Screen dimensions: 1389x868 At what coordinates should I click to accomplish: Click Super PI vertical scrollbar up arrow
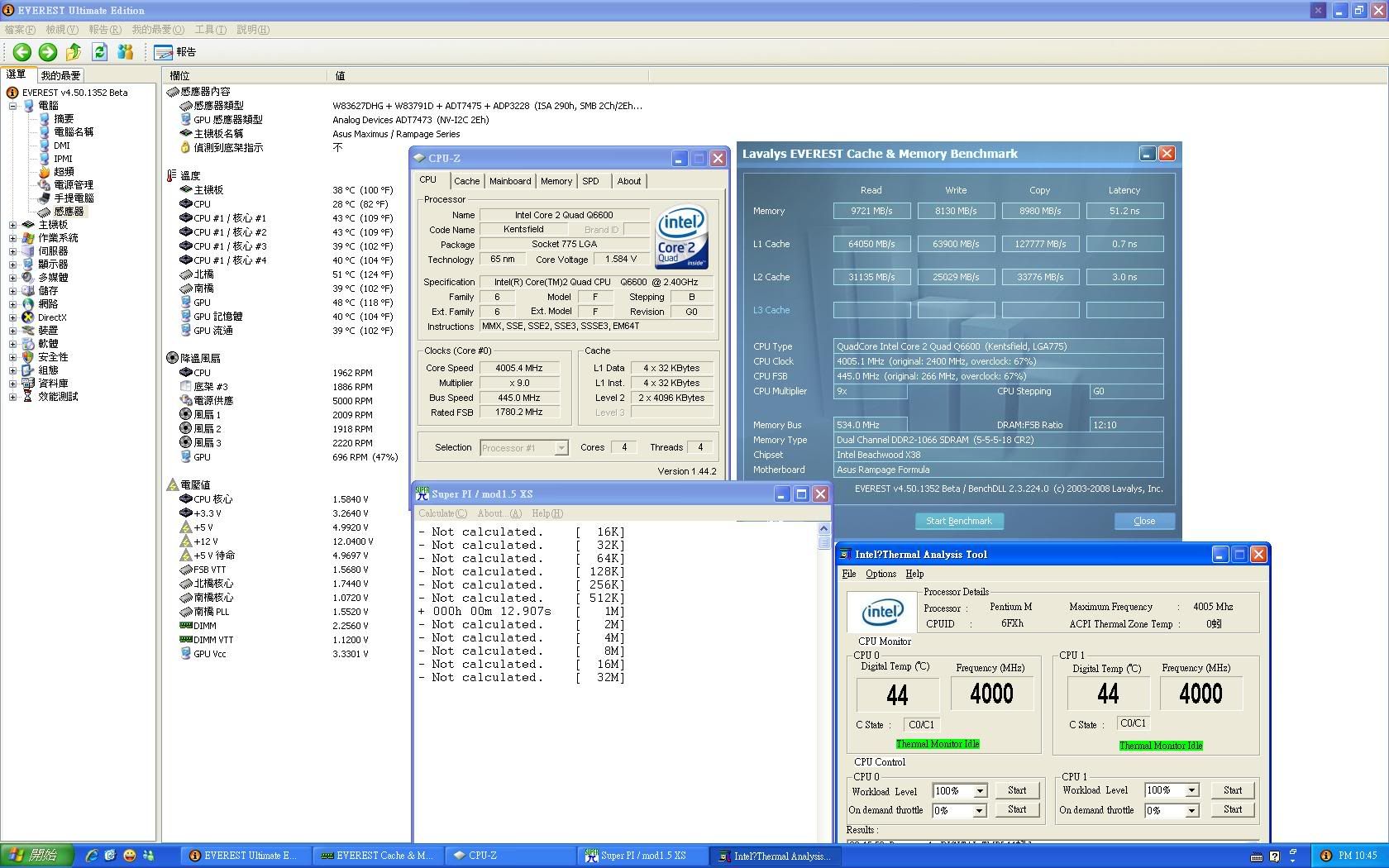click(823, 528)
